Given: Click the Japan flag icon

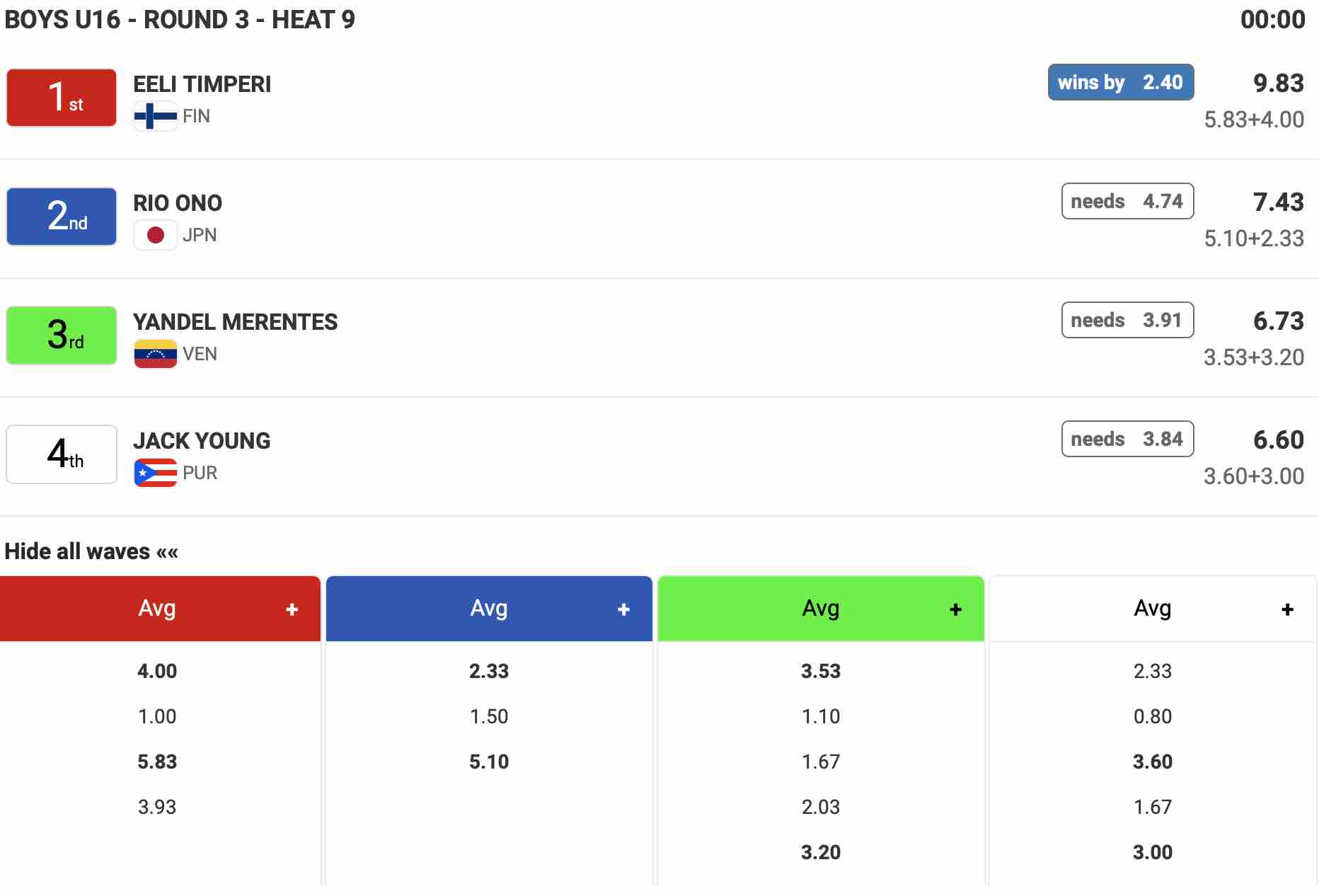Looking at the screenshot, I should pos(155,235).
